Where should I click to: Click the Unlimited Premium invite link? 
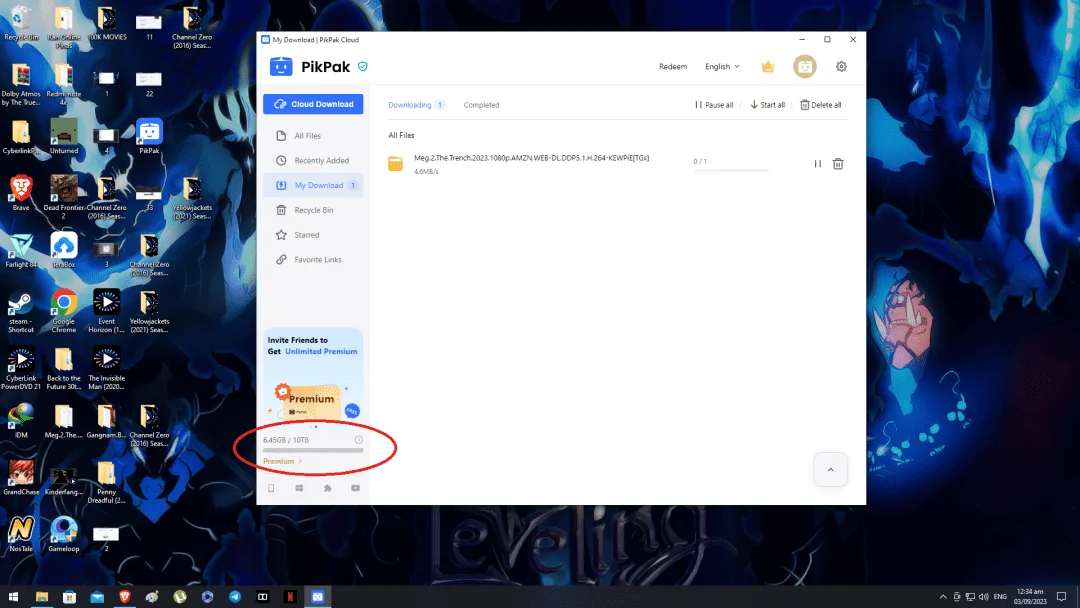321,351
